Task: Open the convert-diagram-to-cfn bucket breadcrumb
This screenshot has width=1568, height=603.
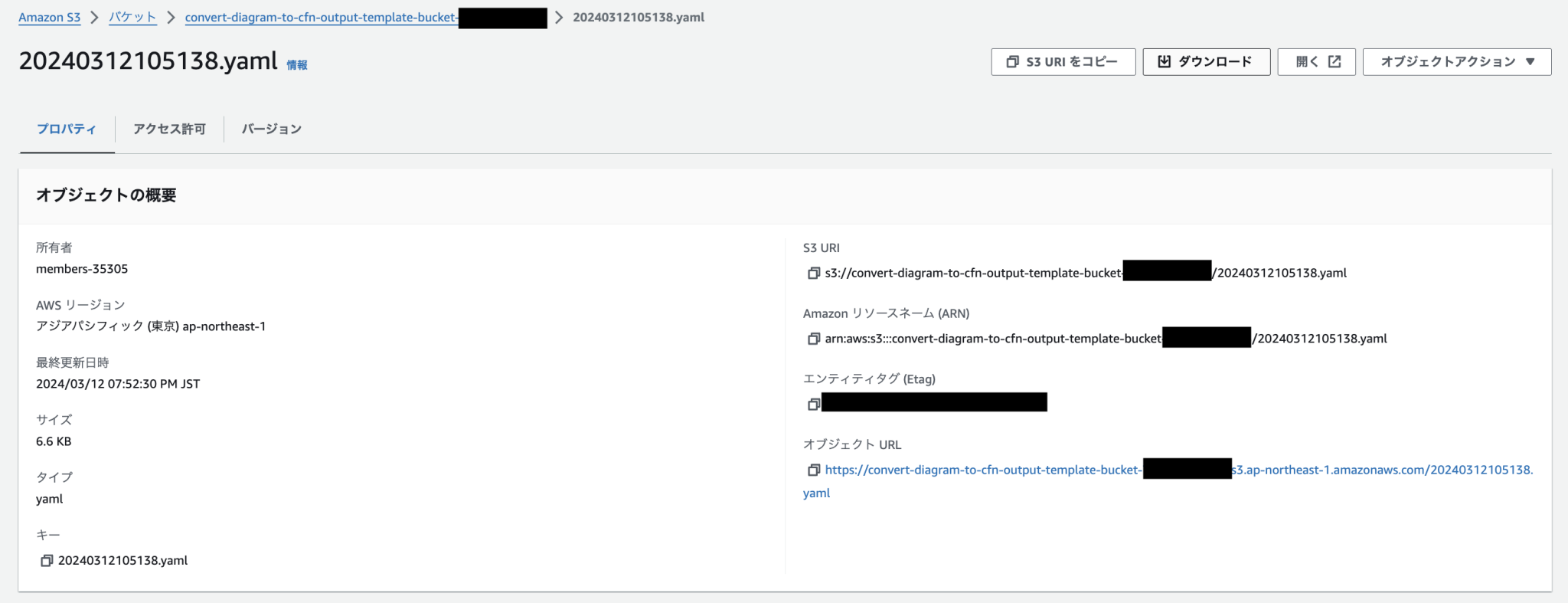Action: [321, 18]
